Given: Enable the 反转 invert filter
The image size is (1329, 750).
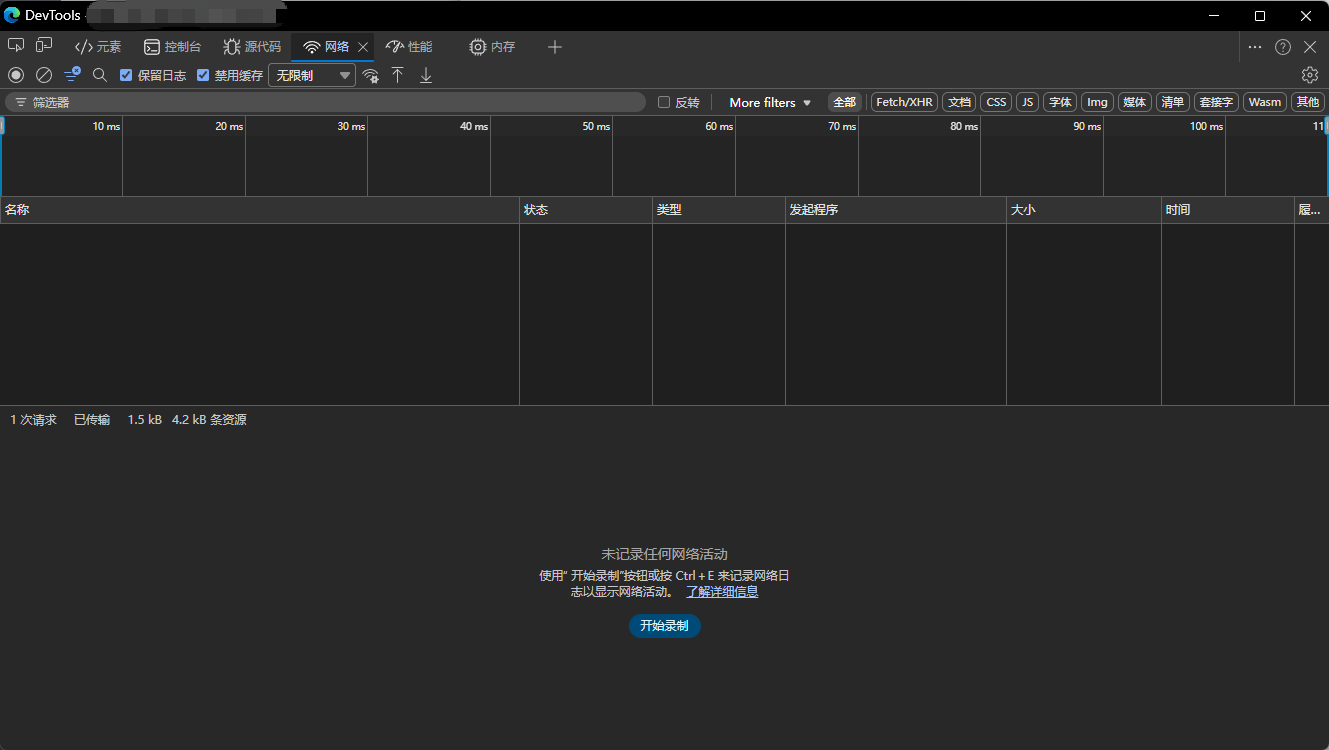Looking at the screenshot, I should pyautogui.click(x=664, y=101).
